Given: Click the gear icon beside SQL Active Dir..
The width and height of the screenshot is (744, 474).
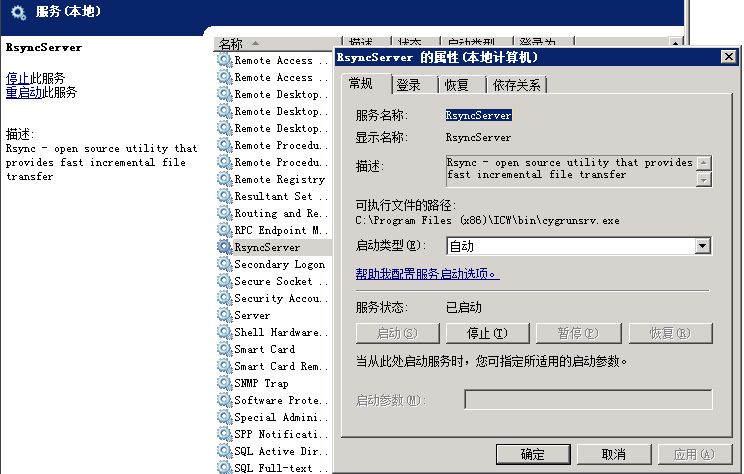Looking at the screenshot, I should tap(224, 451).
